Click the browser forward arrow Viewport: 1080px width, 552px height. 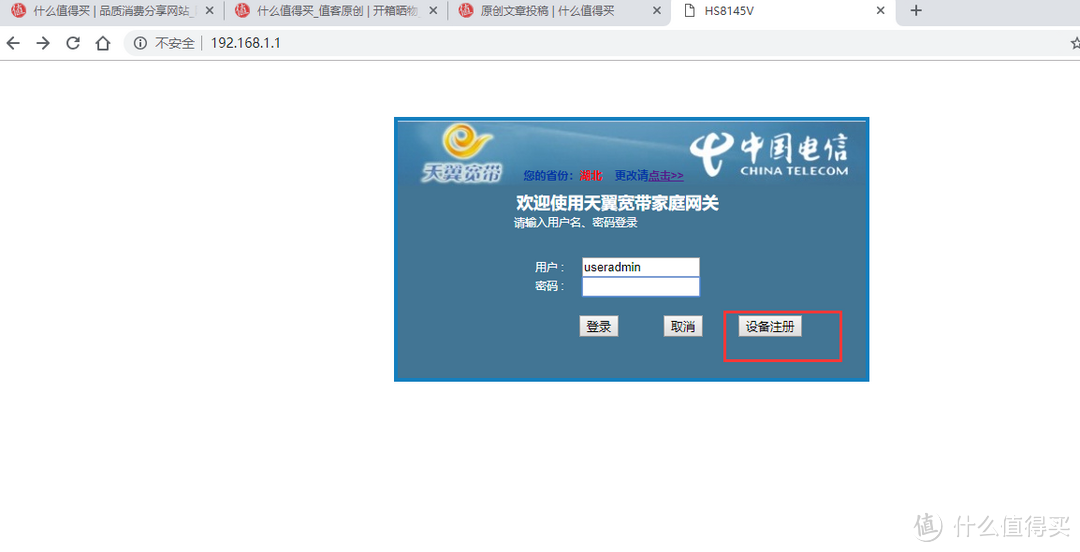pyautogui.click(x=43, y=43)
